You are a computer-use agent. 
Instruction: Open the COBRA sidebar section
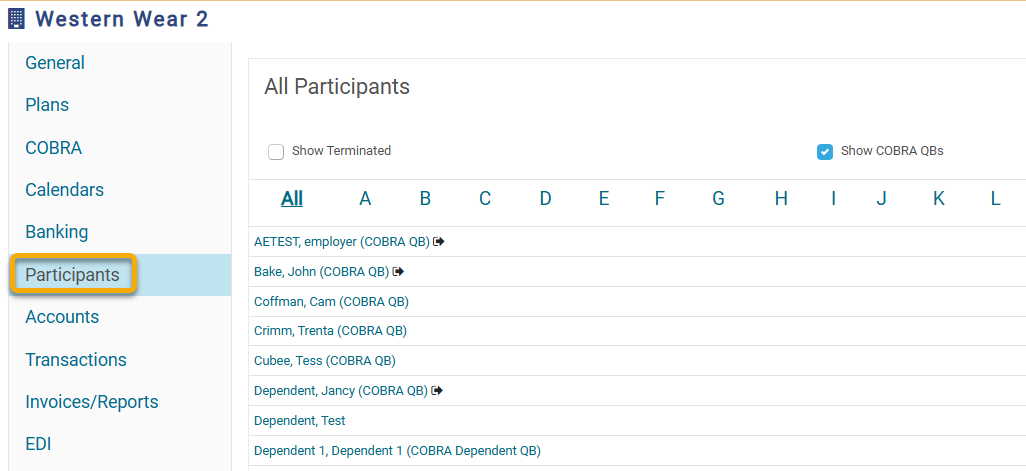click(x=54, y=148)
